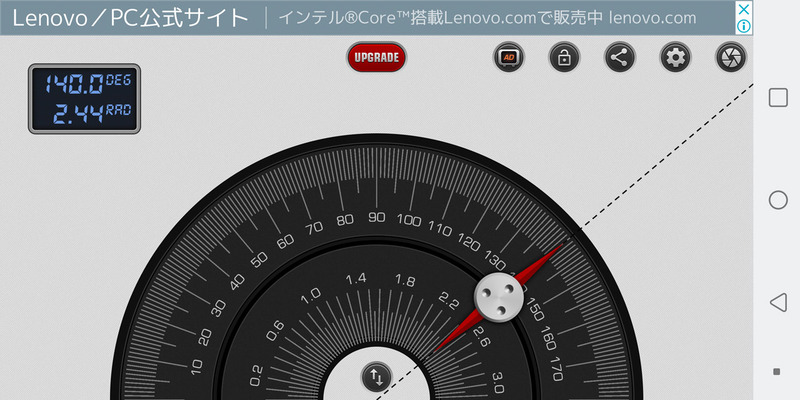Tap the 1.4 radian label
Image resolution: width=800 pixels, height=400 pixels.
point(356,279)
